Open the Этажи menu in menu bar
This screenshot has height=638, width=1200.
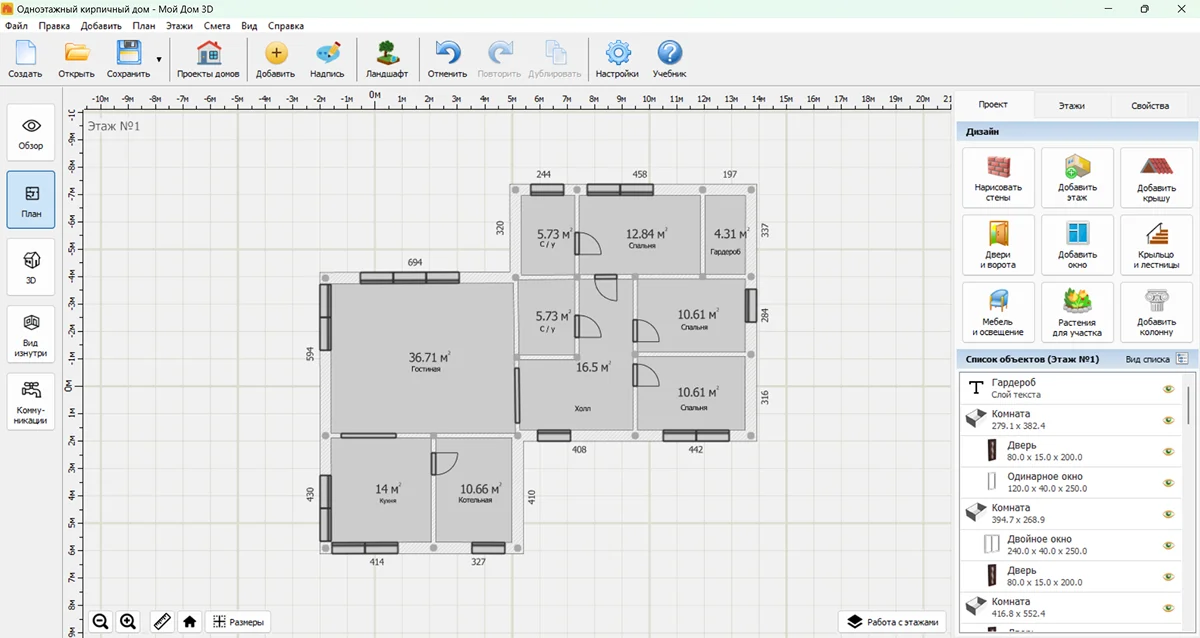pos(180,26)
